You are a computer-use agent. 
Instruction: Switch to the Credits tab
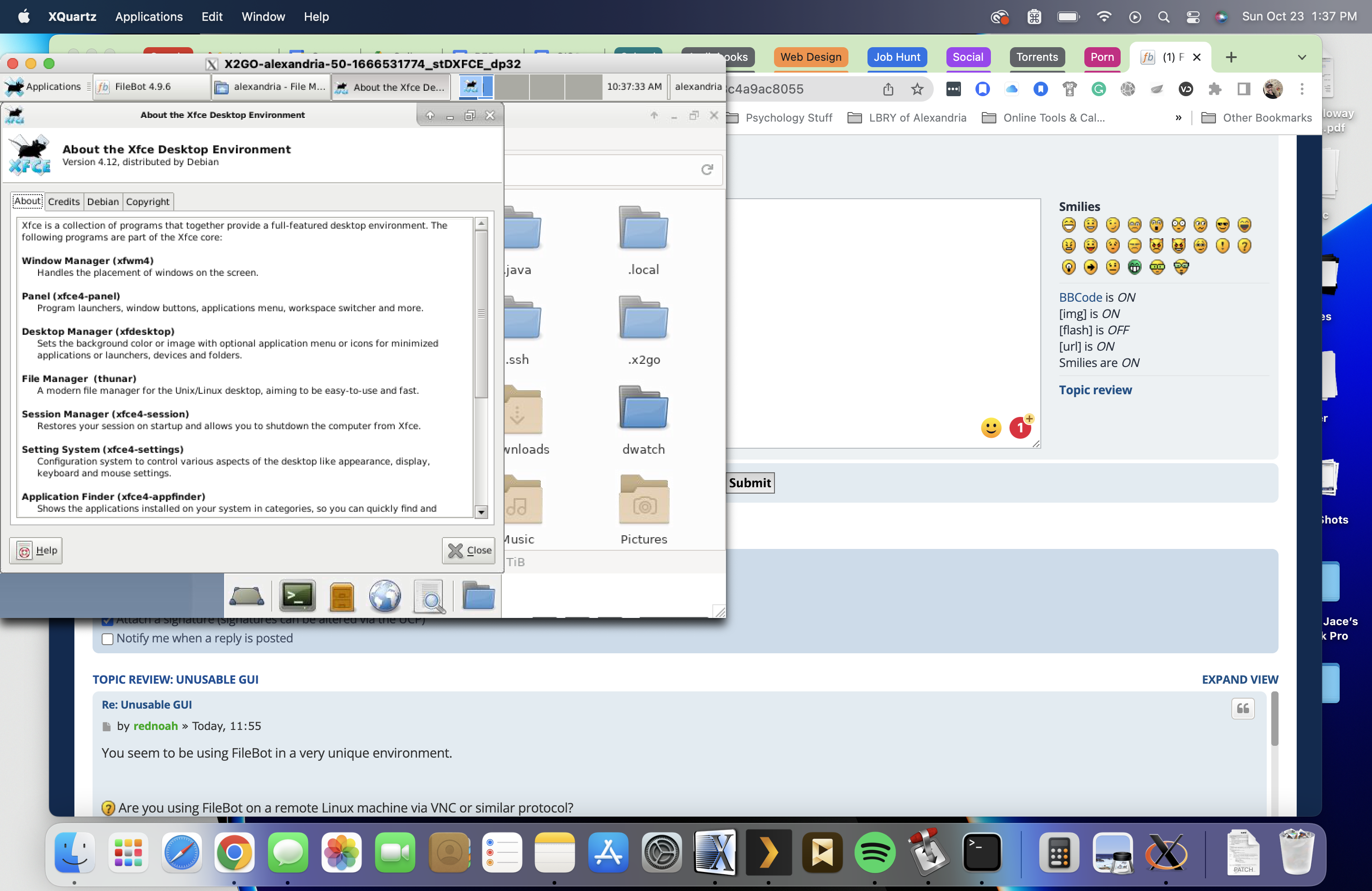[x=64, y=201]
